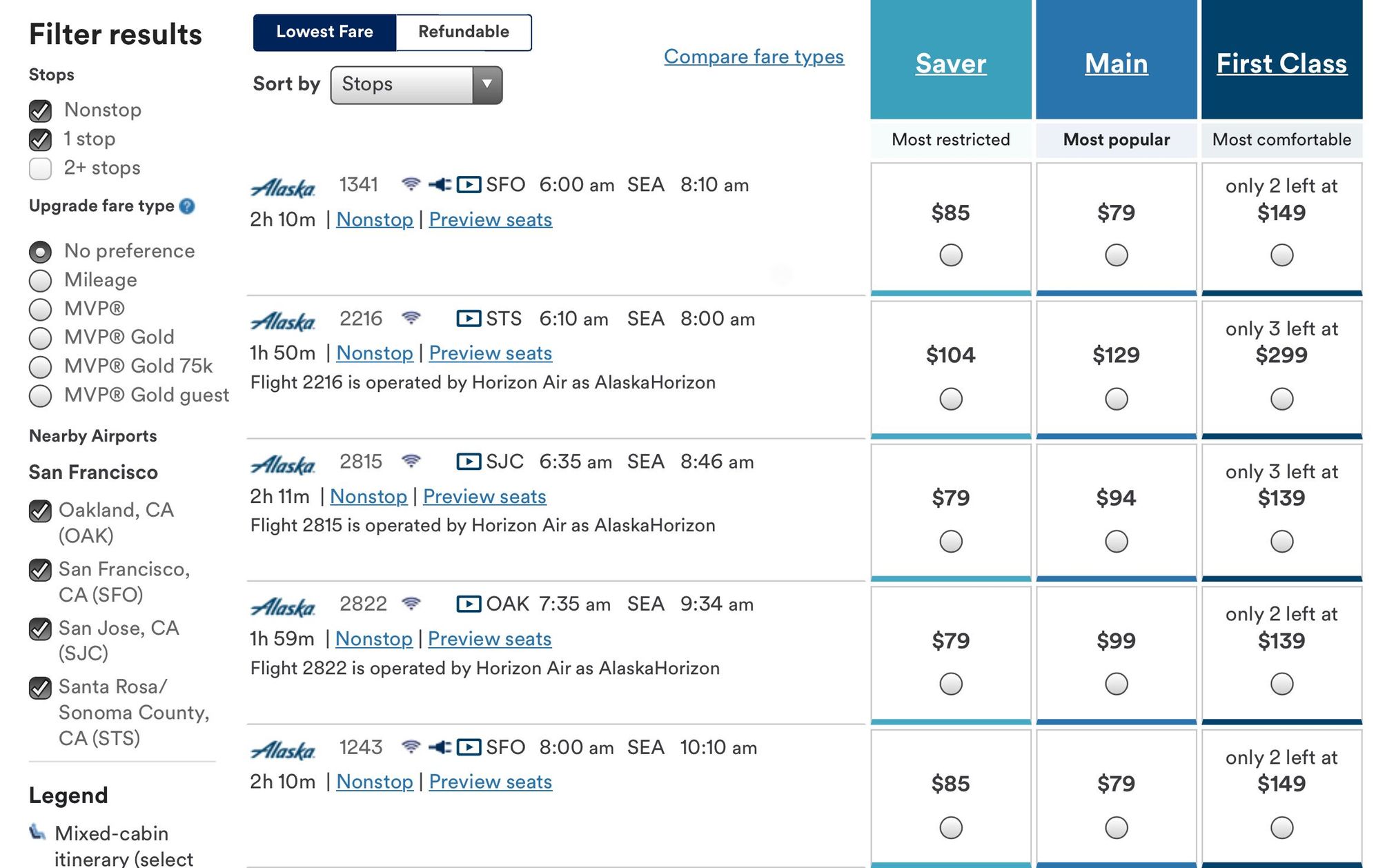The image size is (1376, 868).
Task: Switch to the Refundable fare tab
Action: coord(464,32)
